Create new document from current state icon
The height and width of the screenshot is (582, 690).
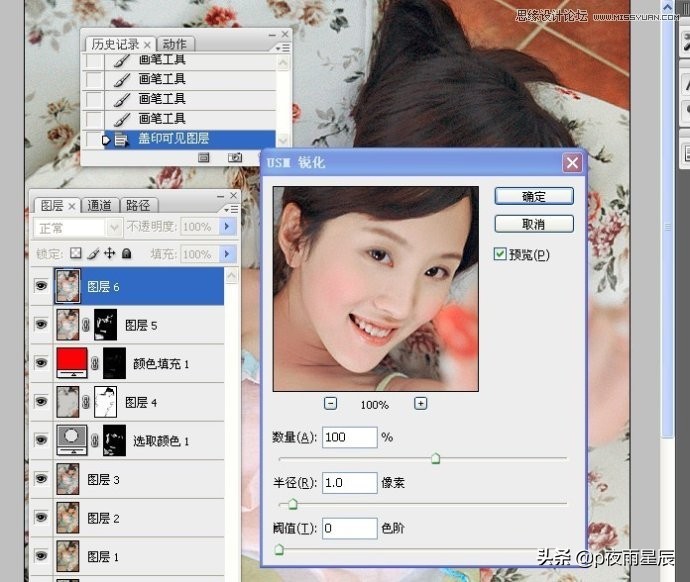[x=203, y=157]
